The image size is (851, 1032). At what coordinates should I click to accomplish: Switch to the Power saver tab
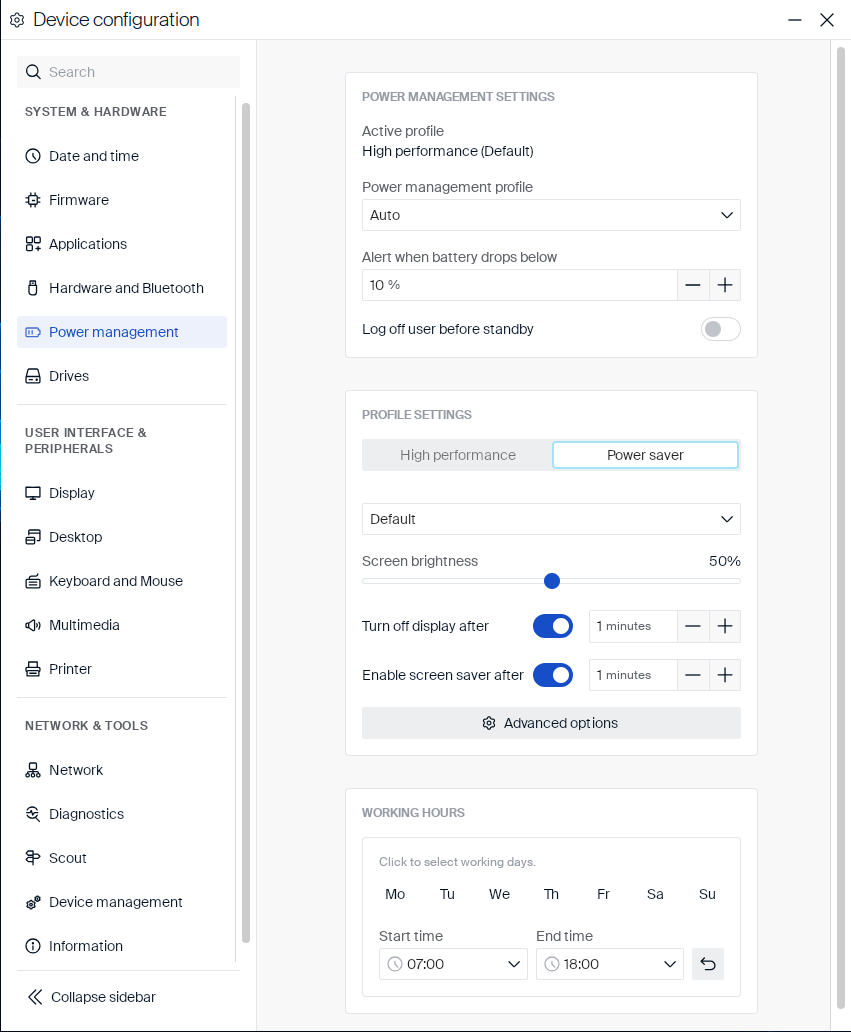click(x=645, y=455)
